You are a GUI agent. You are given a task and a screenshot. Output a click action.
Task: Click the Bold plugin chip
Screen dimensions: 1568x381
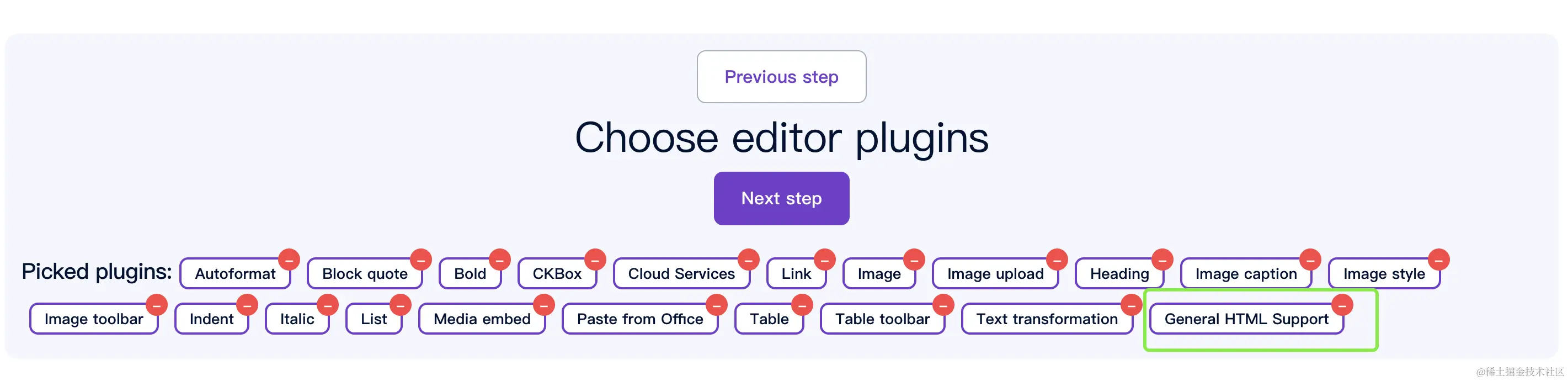pyautogui.click(x=470, y=274)
